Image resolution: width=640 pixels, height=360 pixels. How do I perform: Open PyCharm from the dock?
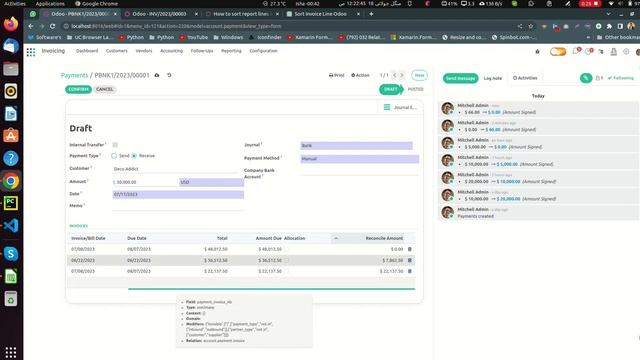tap(11, 203)
